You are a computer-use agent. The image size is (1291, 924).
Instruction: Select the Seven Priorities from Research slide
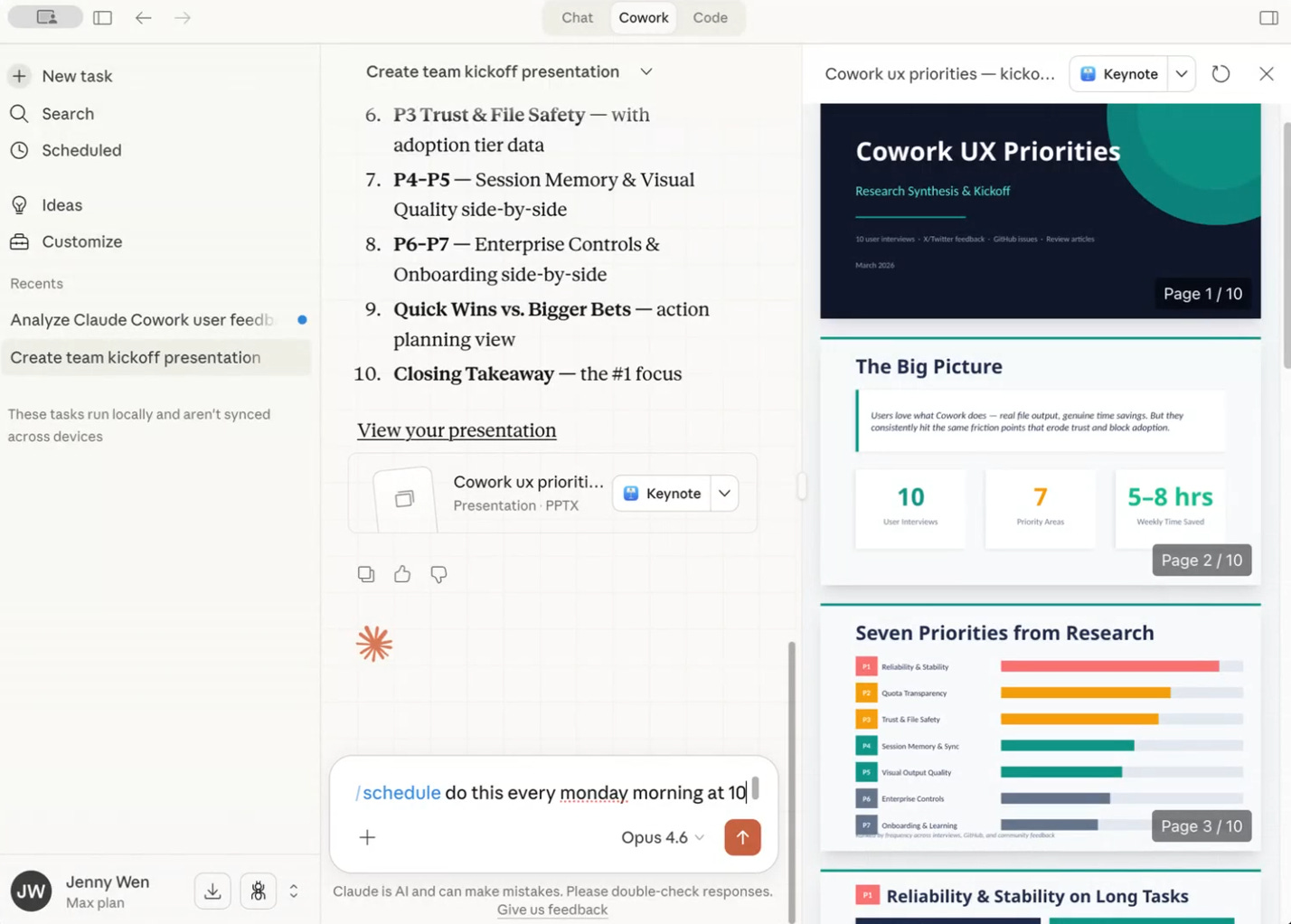(1040, 727)
